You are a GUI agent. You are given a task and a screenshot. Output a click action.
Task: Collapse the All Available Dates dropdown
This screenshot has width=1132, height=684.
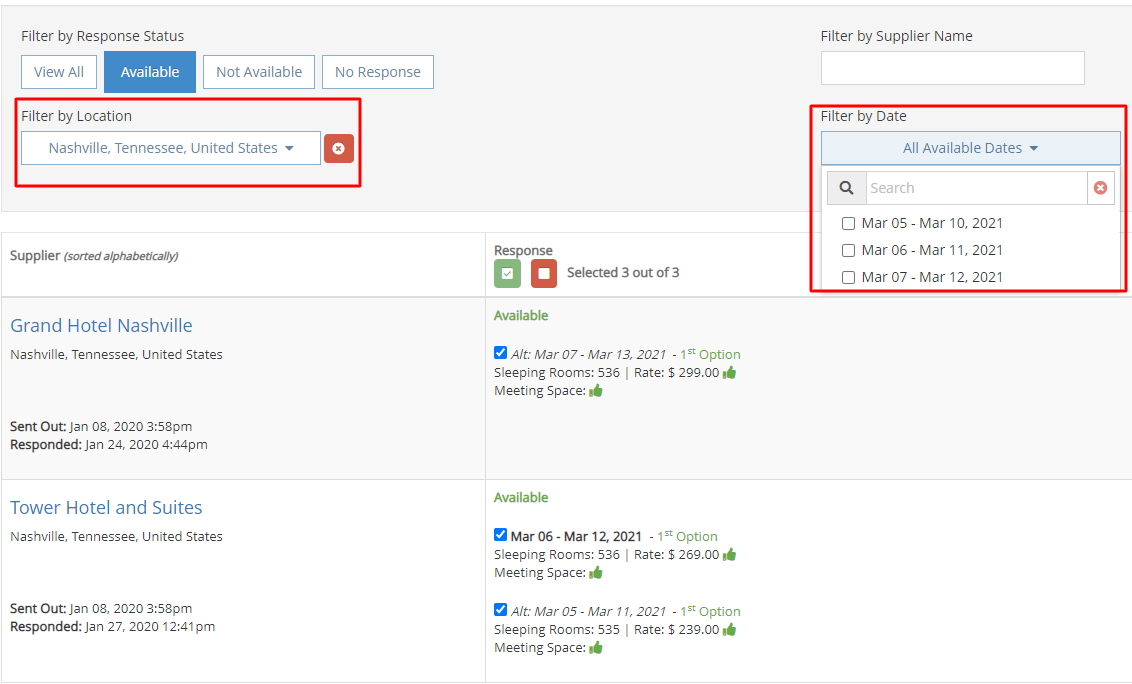[970, 148]
